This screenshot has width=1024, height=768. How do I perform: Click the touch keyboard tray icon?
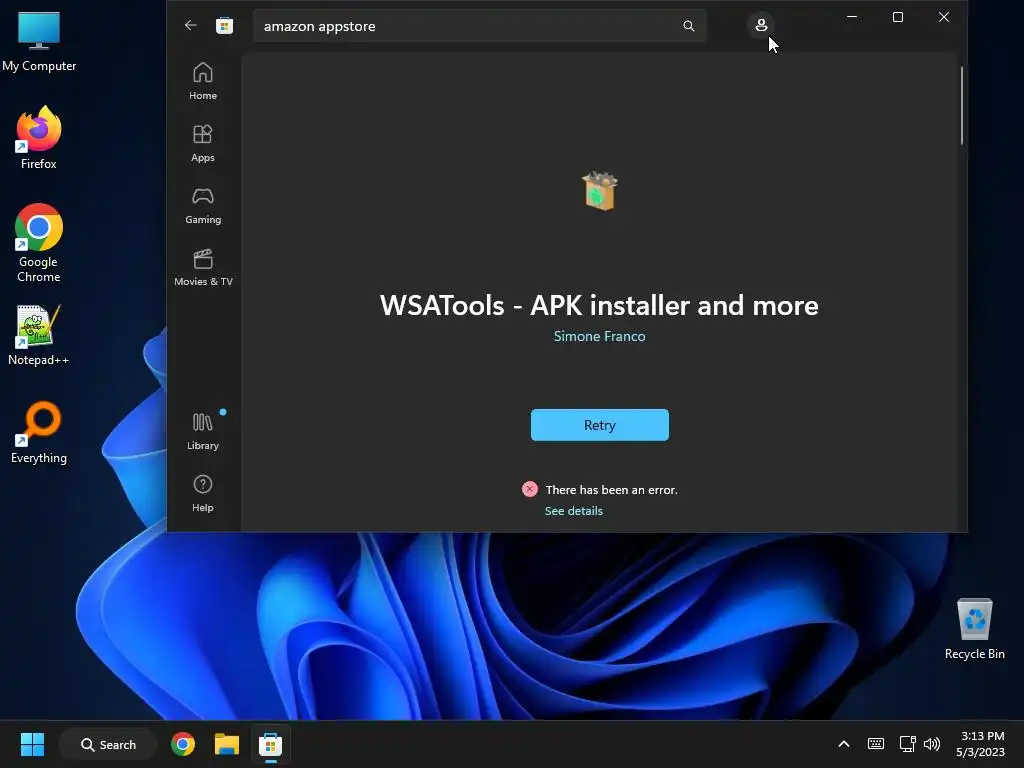click(x=876, y=744)
